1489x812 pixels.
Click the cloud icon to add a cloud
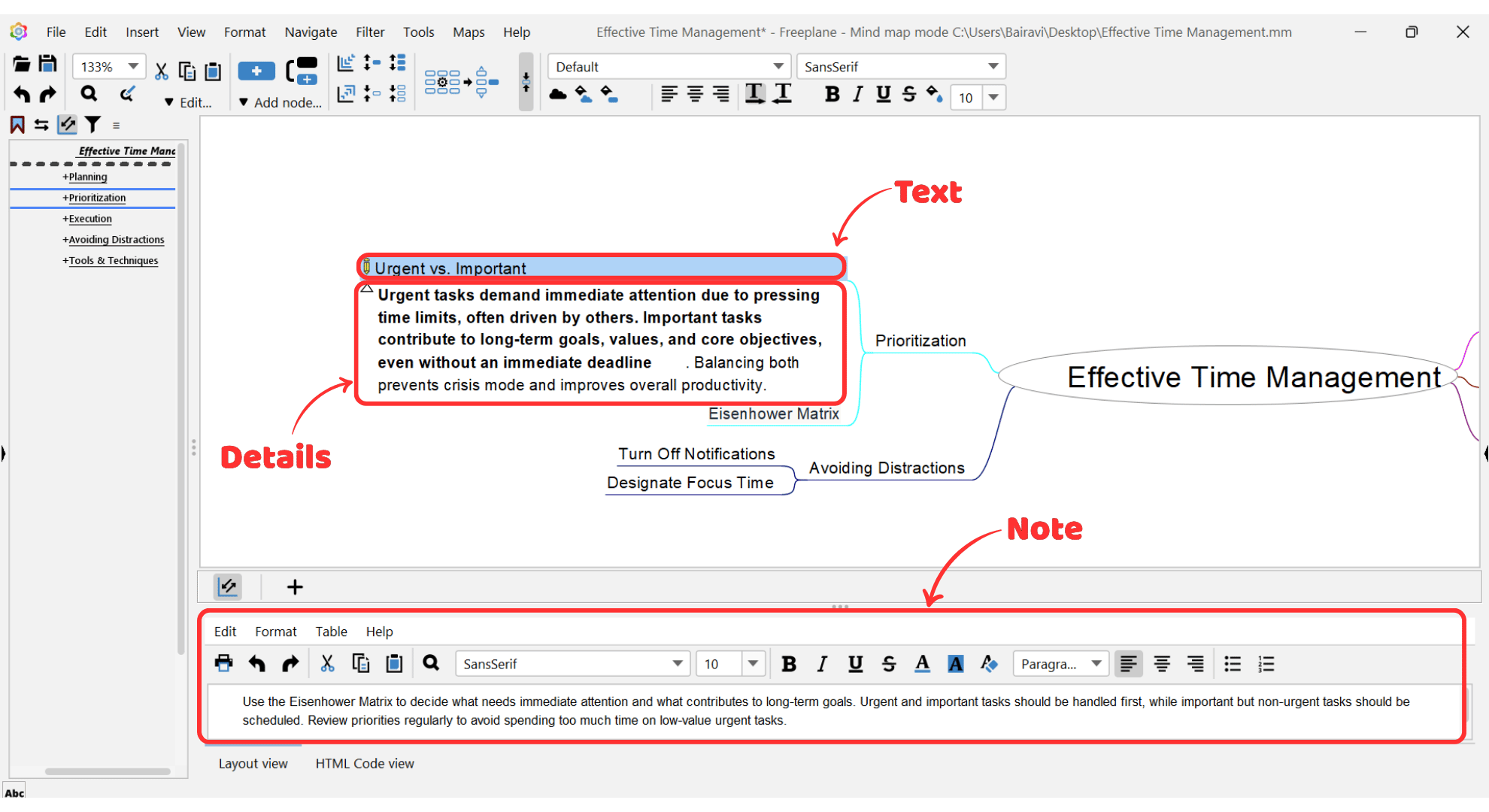pyautogui.click(x=558, y=95)
